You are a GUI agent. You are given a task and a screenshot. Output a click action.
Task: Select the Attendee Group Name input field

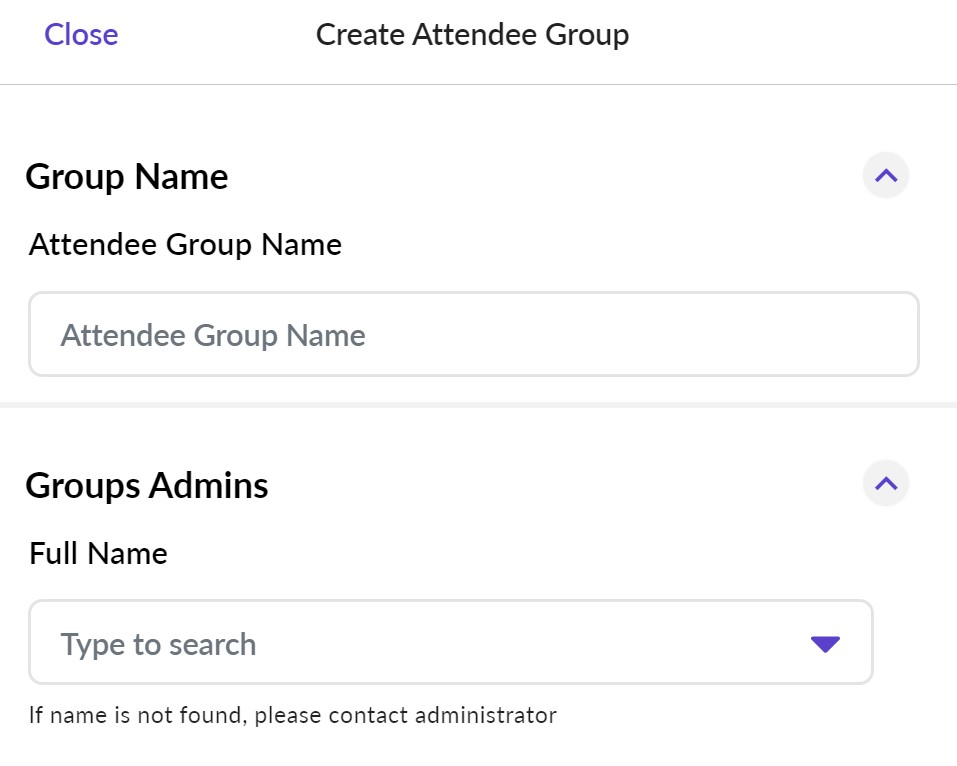475,335
